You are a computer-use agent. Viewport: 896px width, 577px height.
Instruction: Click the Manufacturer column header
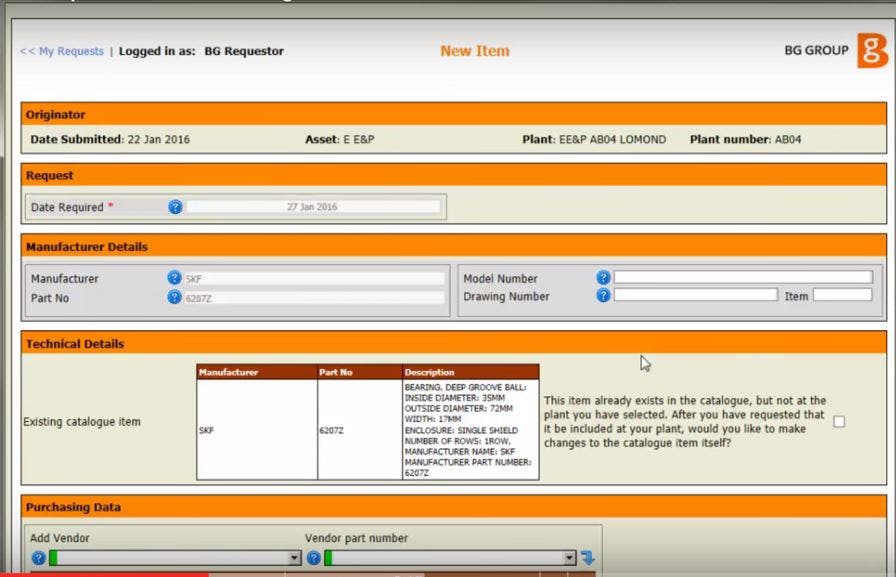click(257, 372)
